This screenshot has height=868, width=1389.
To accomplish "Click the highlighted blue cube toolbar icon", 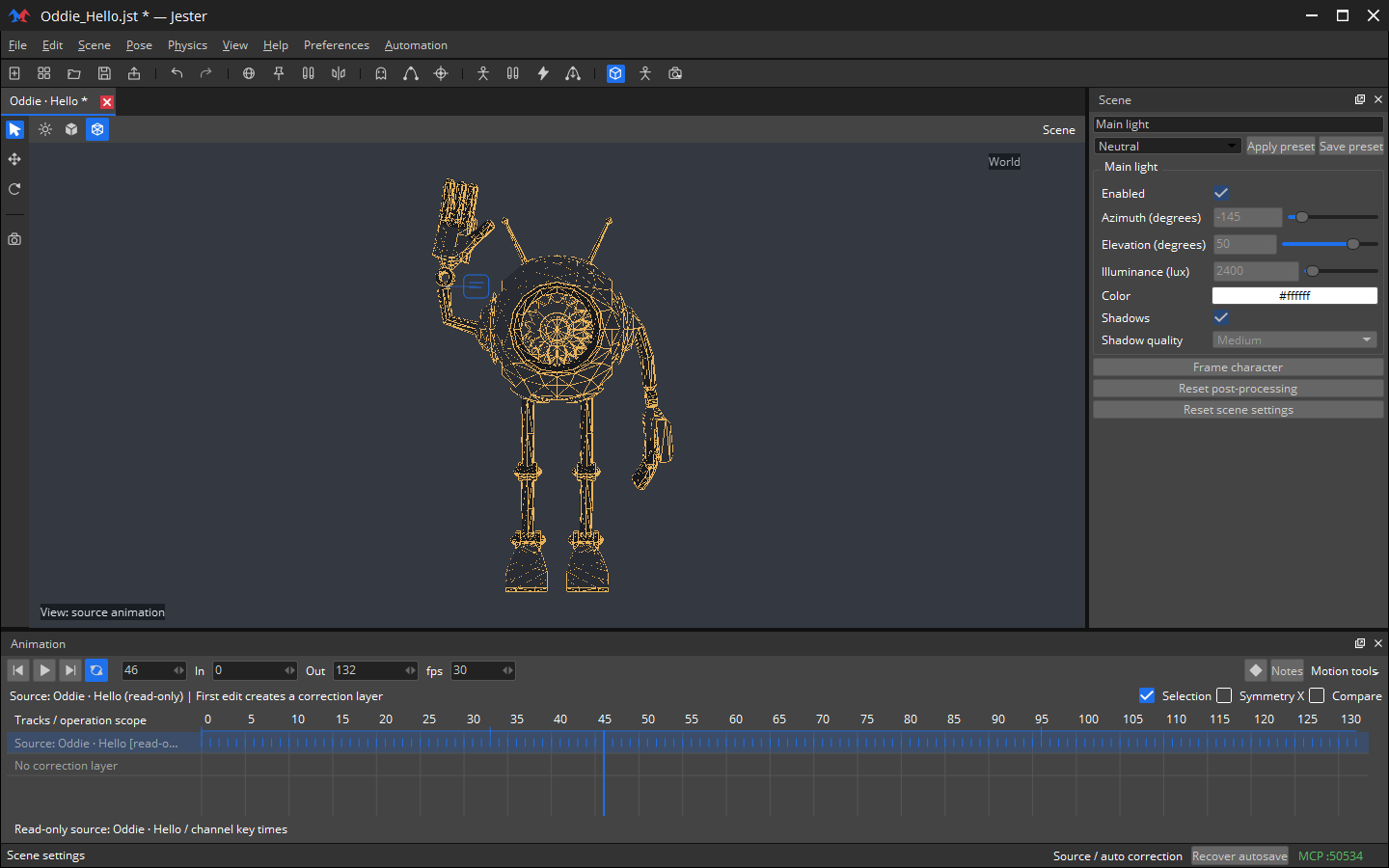I will point(615,73).
